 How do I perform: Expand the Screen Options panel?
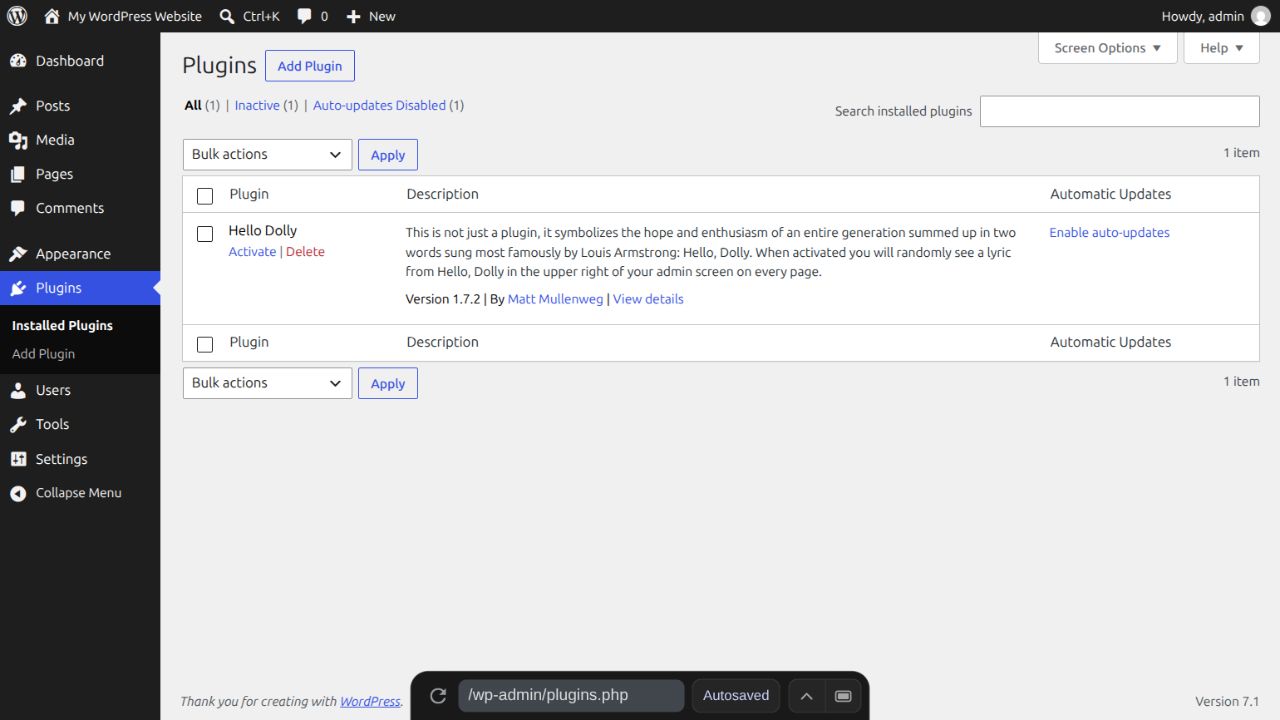tap(1108, 48)
